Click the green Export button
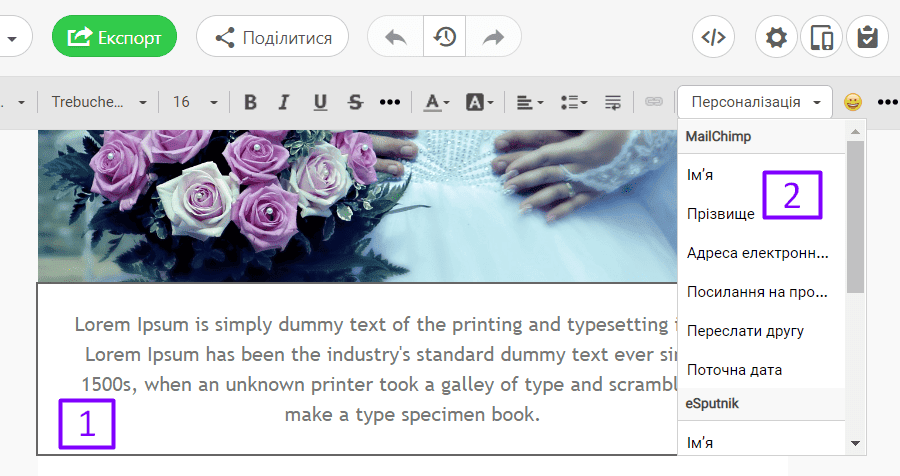This screenshot has height=476, width=900. coord(114,37)
